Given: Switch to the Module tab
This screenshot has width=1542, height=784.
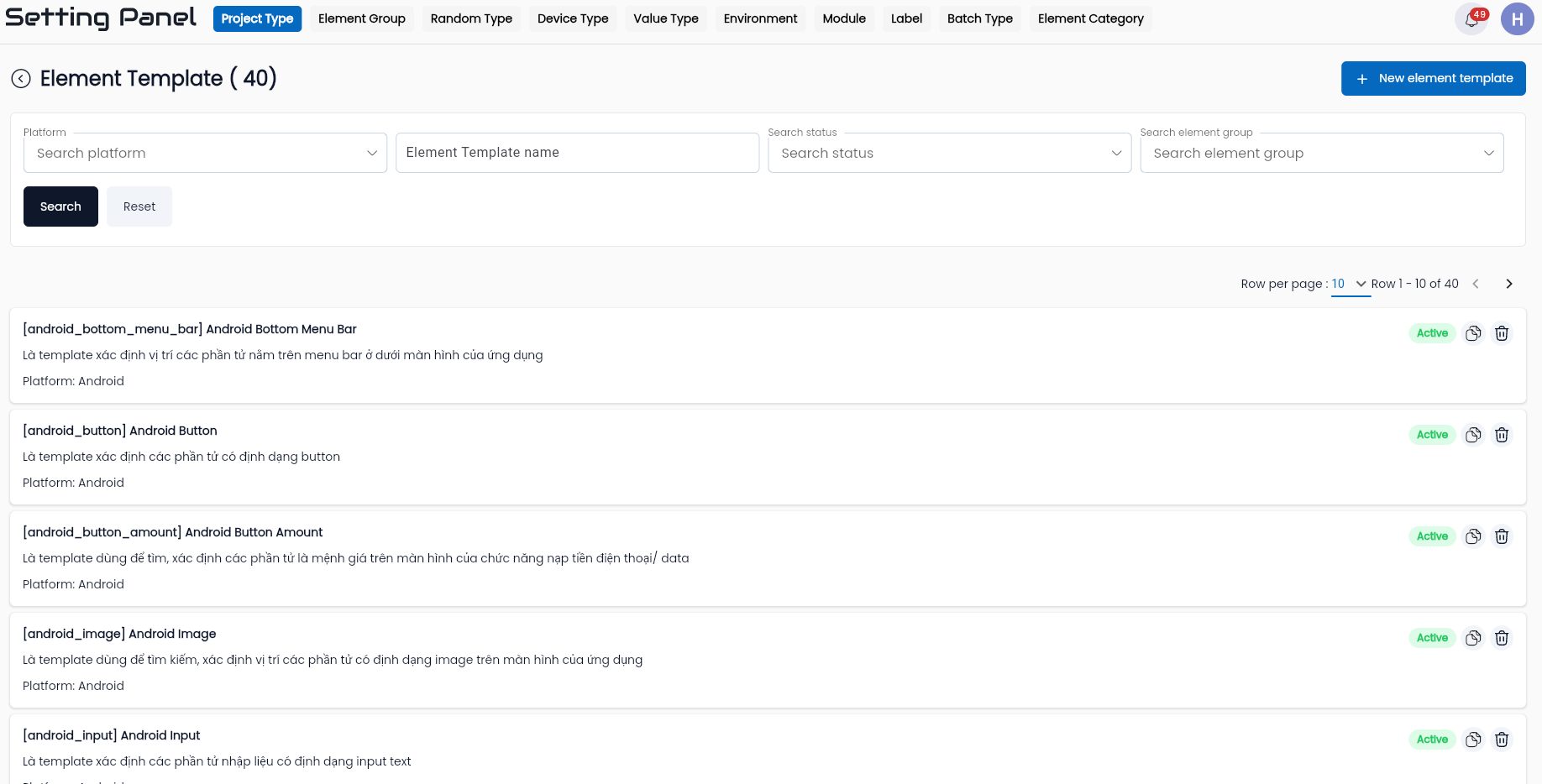Looking at the screenshot, I should (844, 18).
